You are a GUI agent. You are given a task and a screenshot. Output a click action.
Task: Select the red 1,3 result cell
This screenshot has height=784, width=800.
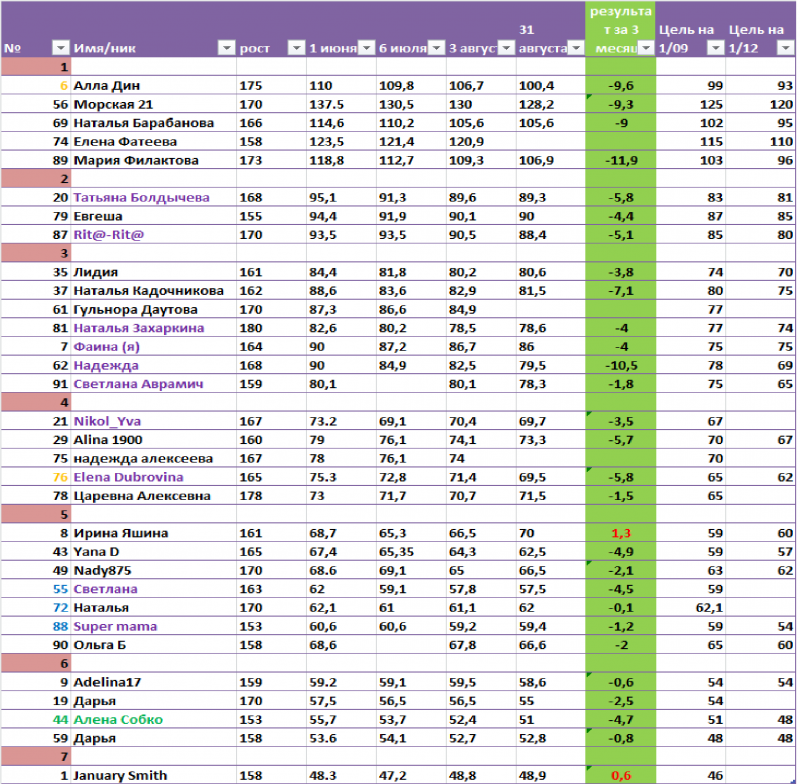click(618, 533)
